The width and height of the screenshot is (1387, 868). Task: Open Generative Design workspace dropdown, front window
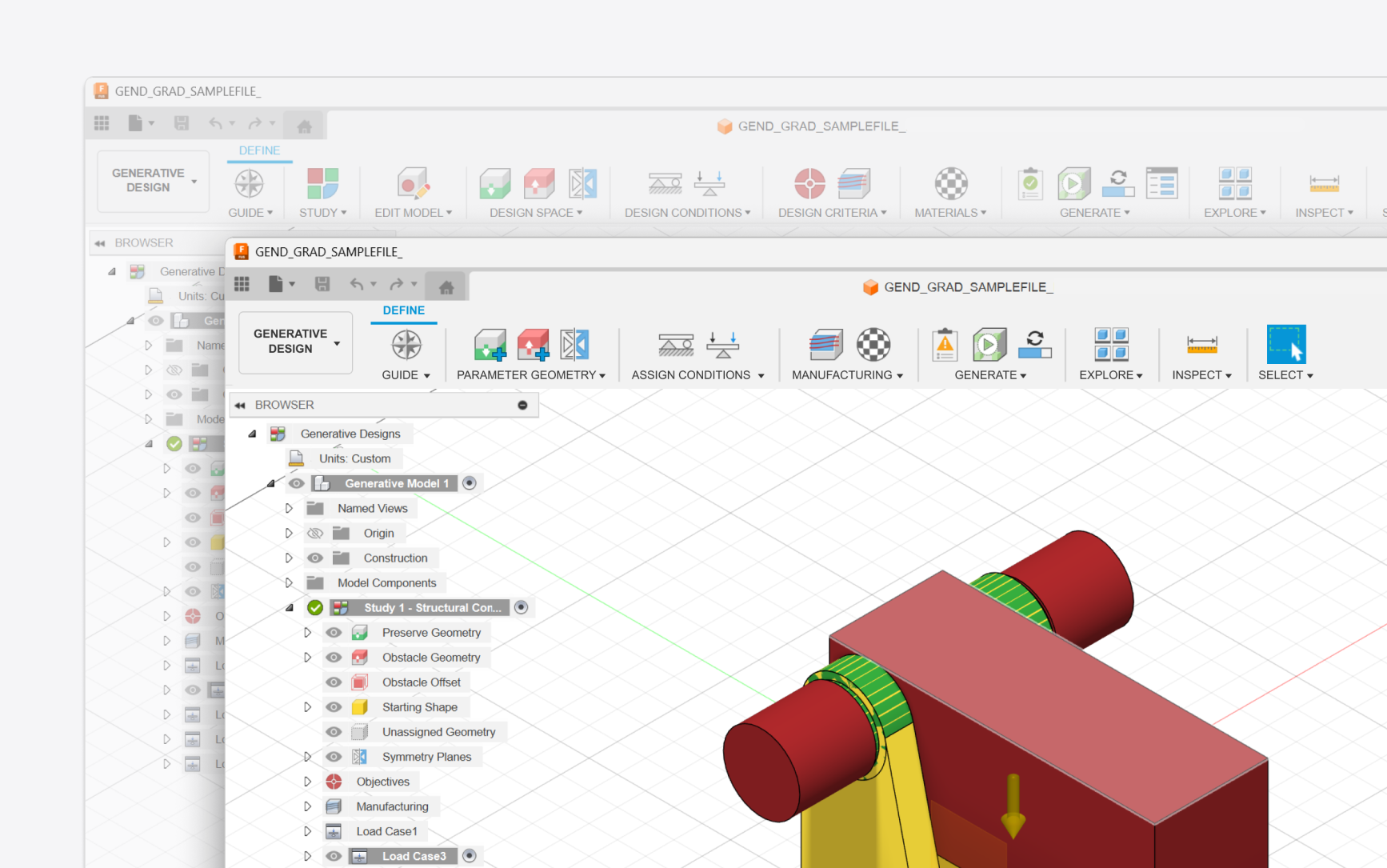(x=296, y=342)
